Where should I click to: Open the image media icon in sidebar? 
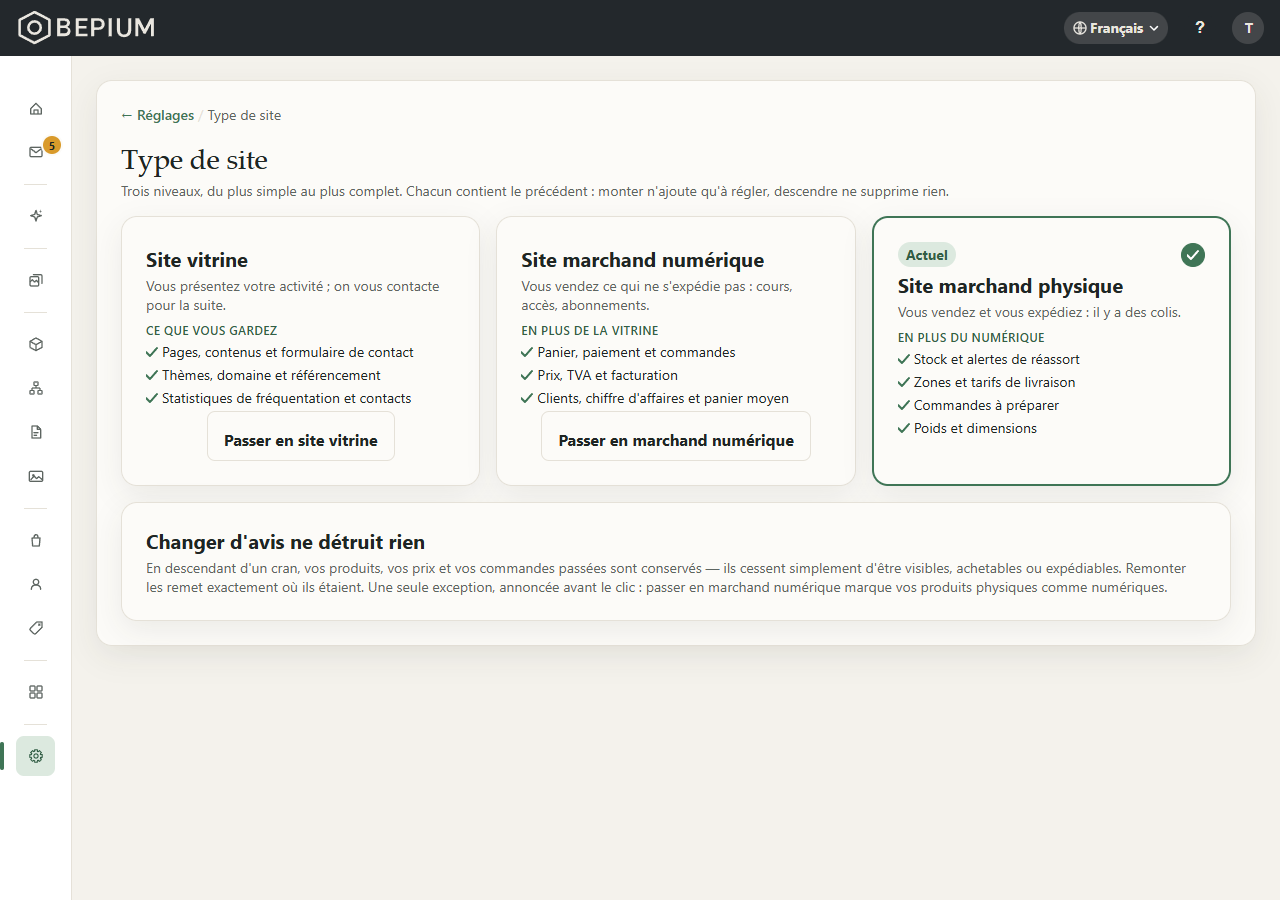pos(36,476)
